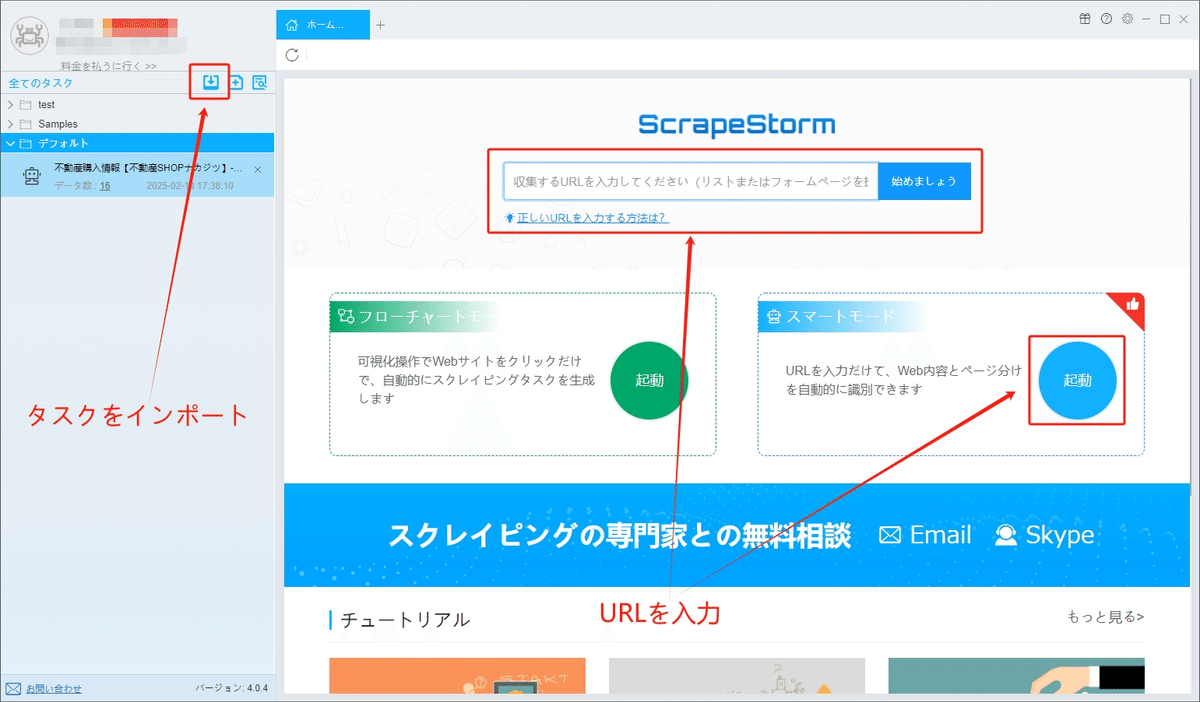Click the Skype contact icon
The height and width of the screenshot is (702, 1200).
tap(1006, 535)
